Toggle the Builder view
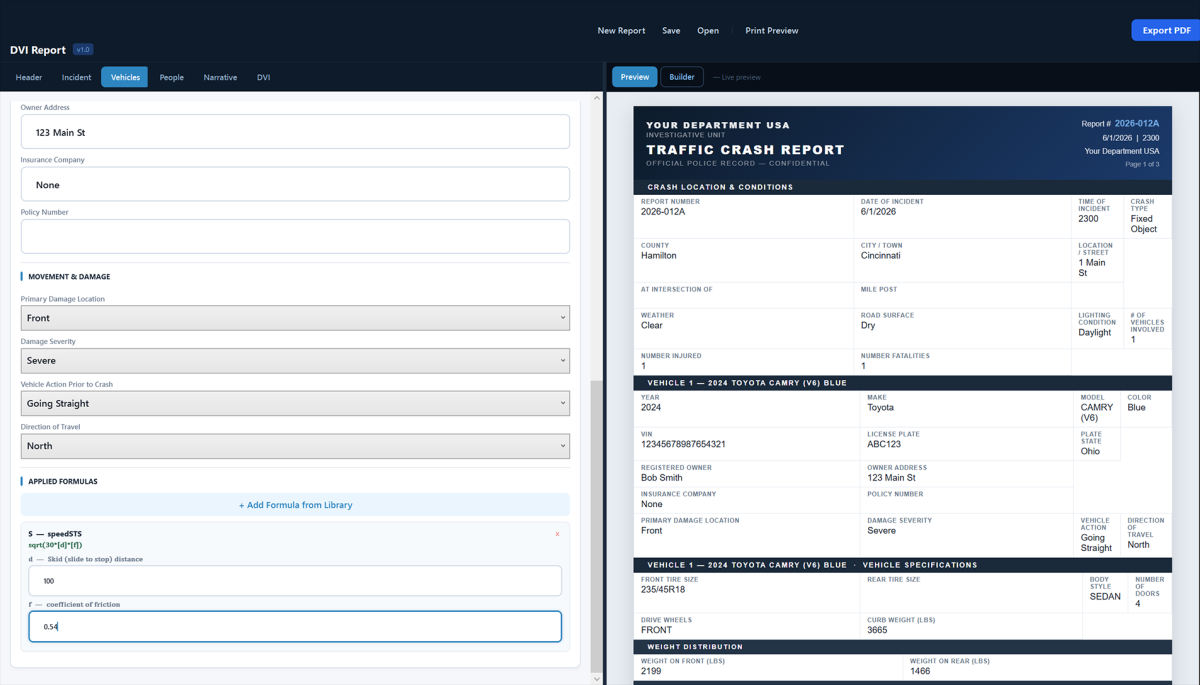 click(x=682, y=77)
